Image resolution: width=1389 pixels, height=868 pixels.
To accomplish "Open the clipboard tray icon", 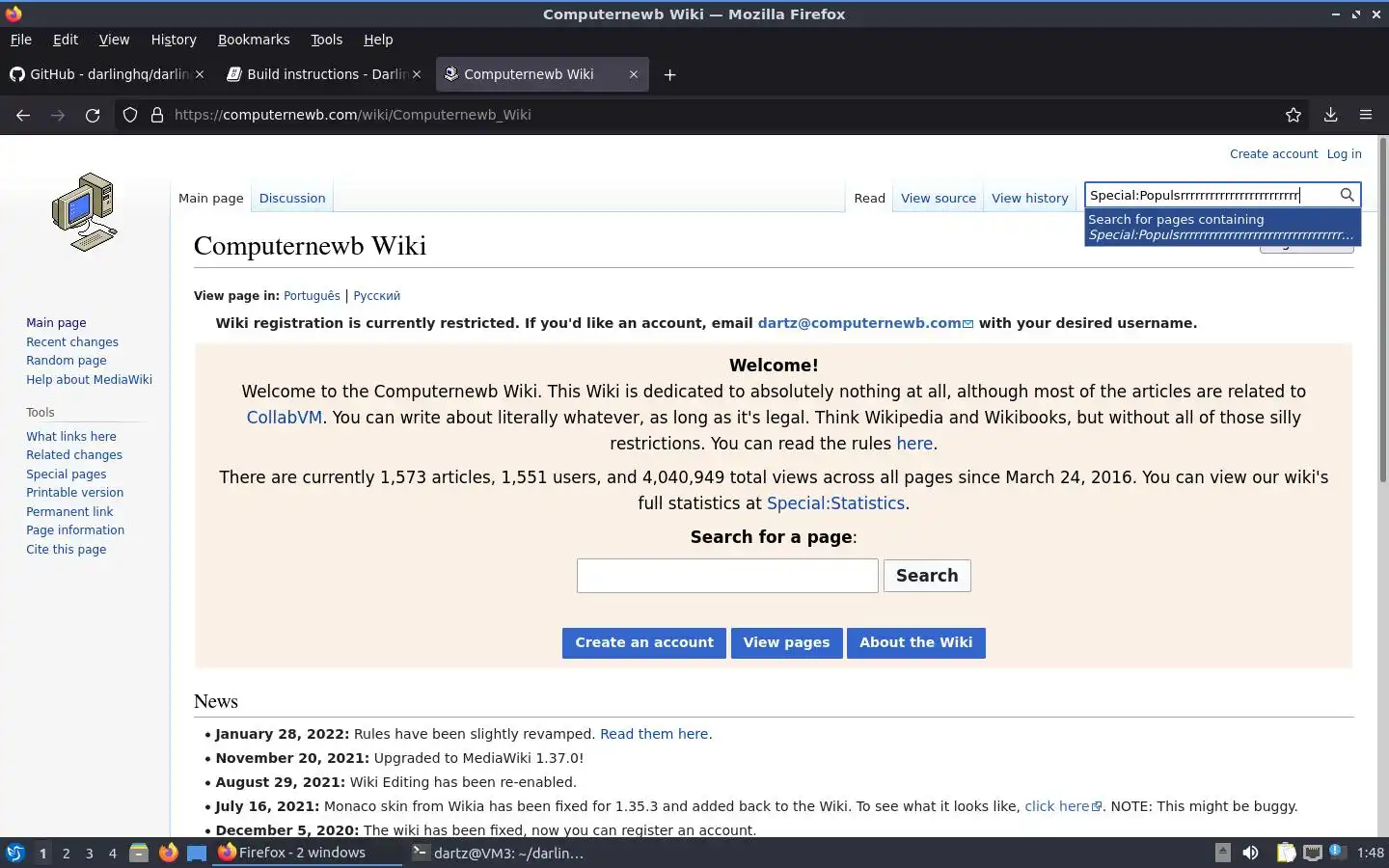I will tap(1286, 853).
